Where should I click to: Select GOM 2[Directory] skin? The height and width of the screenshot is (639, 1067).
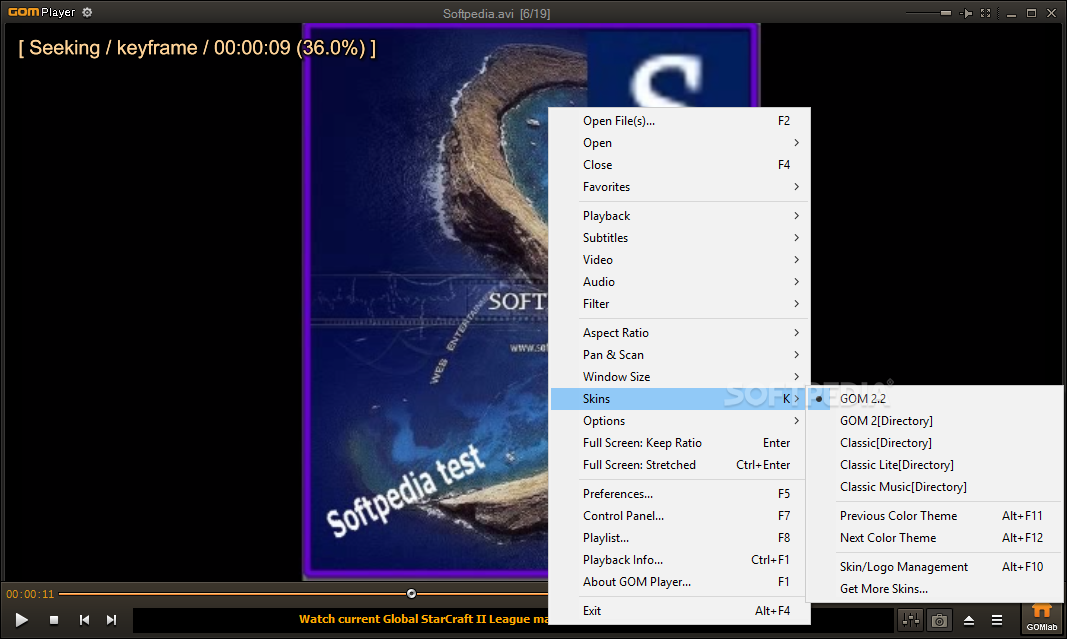[x=935, y=421]
